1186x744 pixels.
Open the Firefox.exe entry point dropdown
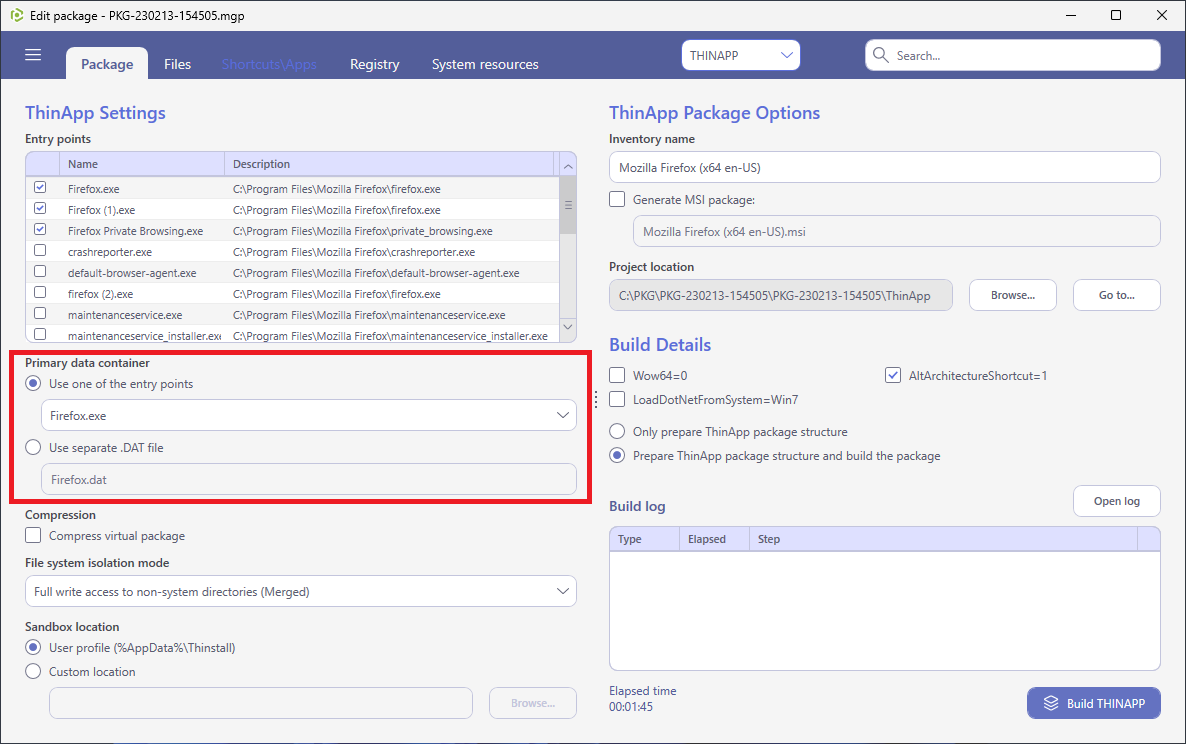pyautogui.click(x=309, y=415)
